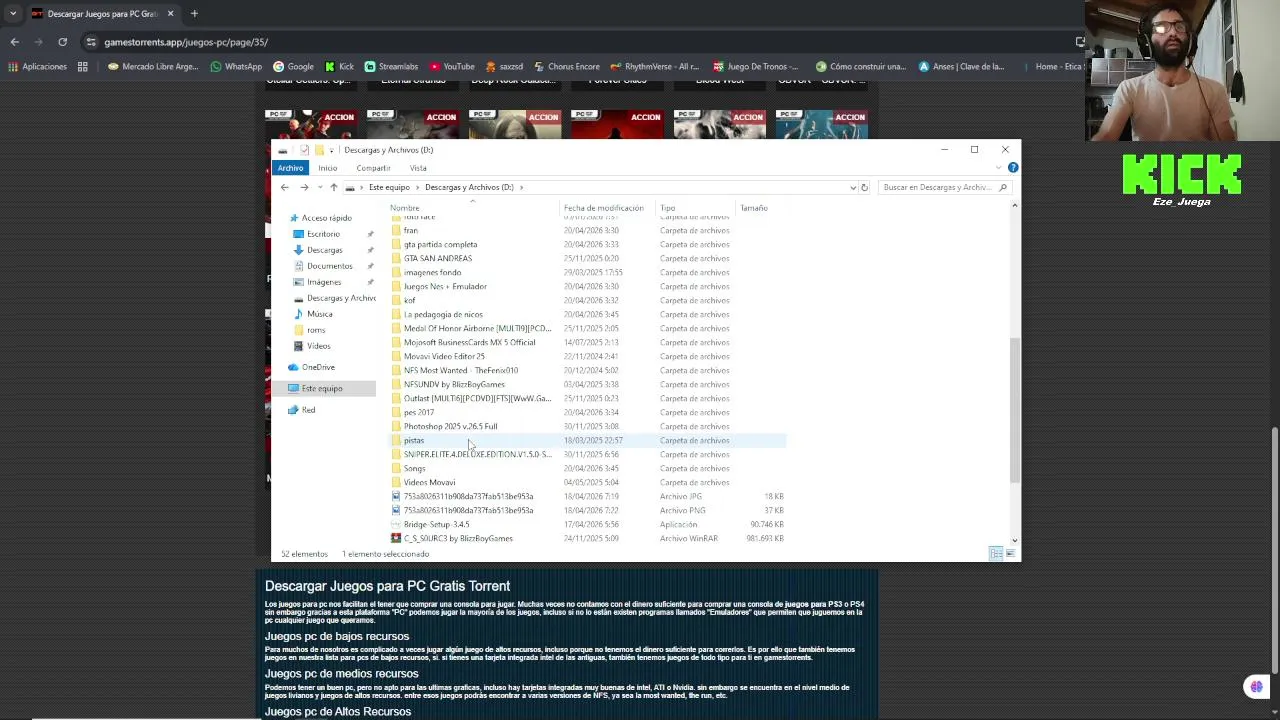Open Música in navigation pane
This screenshot has width=1280, height=720.
point(320,314)
